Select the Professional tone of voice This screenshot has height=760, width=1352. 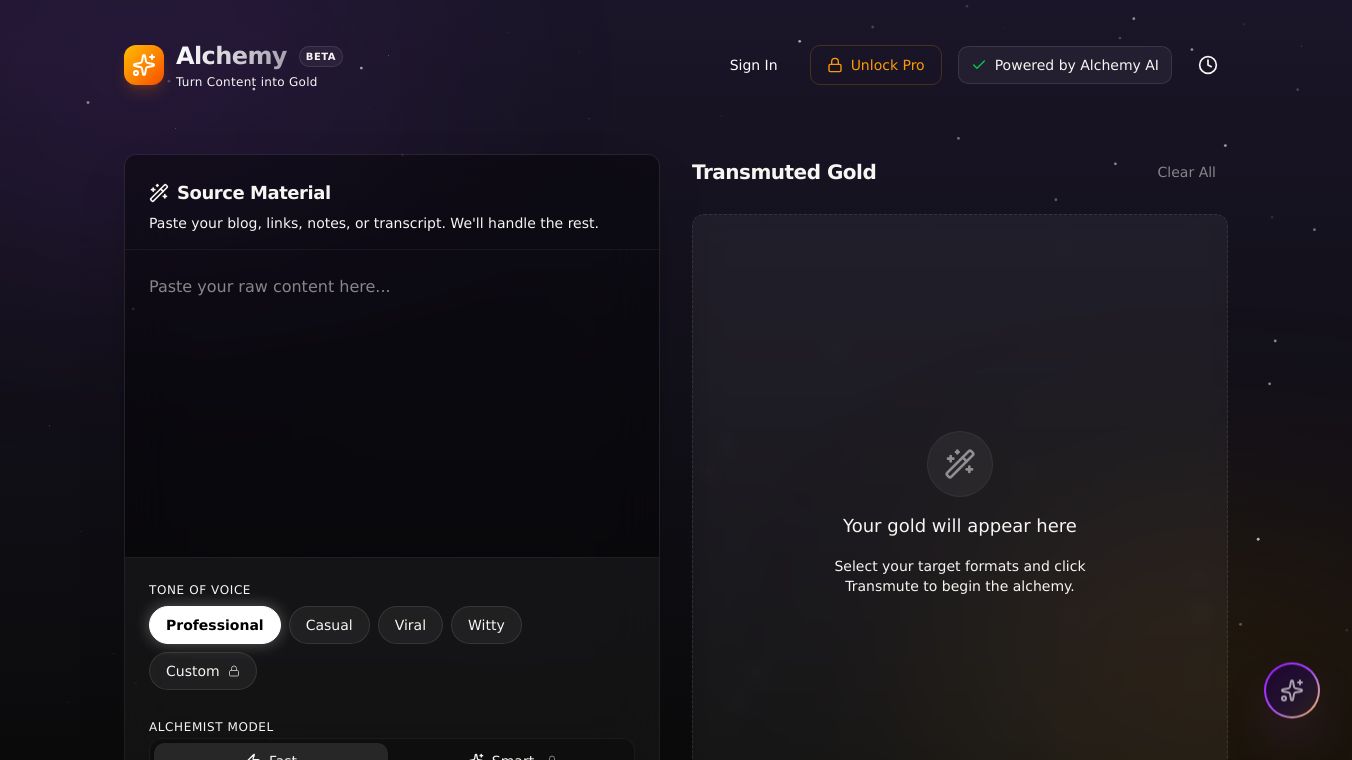click(215, 625)
